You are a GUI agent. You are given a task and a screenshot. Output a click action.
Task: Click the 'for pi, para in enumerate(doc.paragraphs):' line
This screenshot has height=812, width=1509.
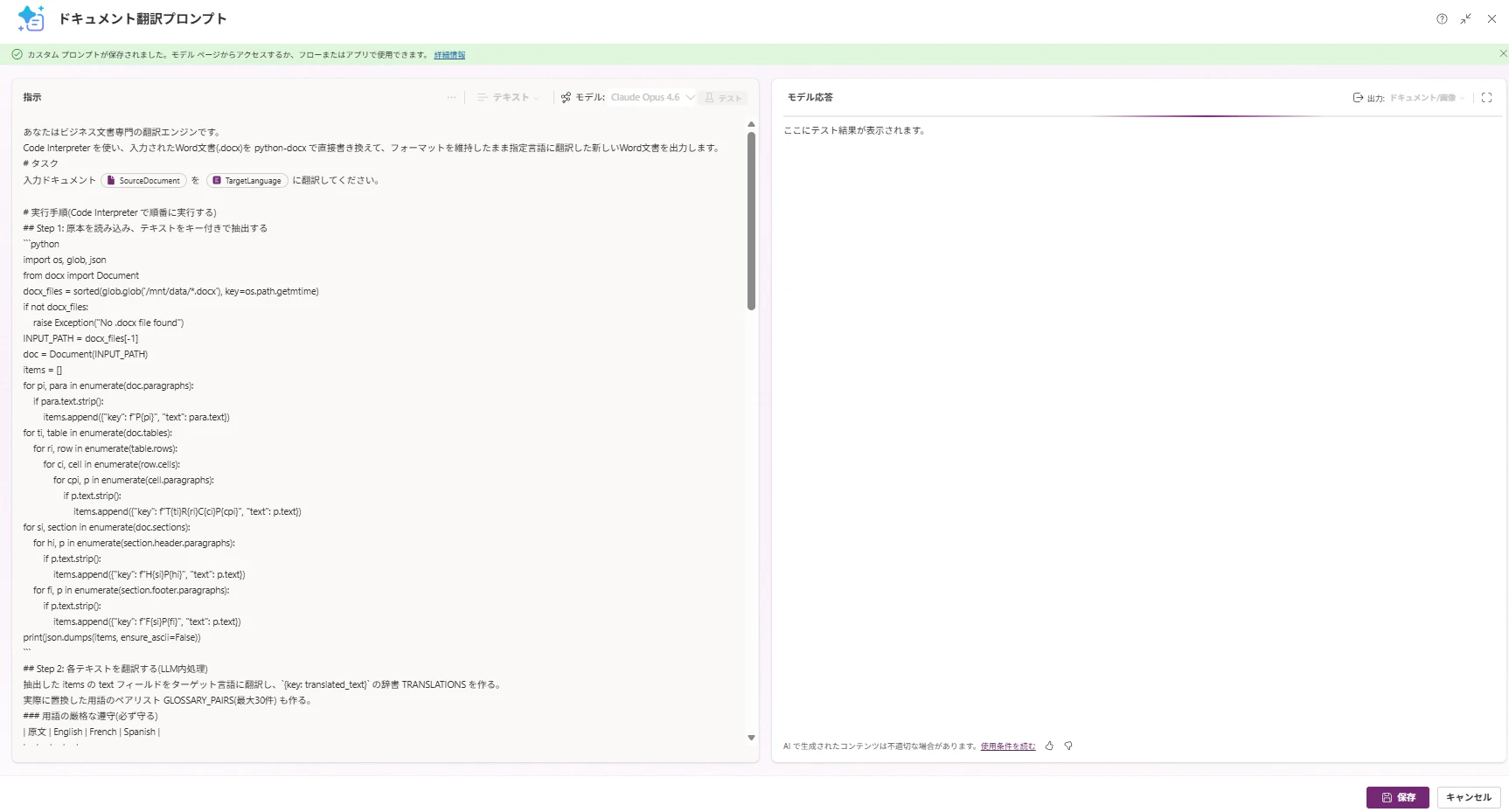(x=108, y=385)
